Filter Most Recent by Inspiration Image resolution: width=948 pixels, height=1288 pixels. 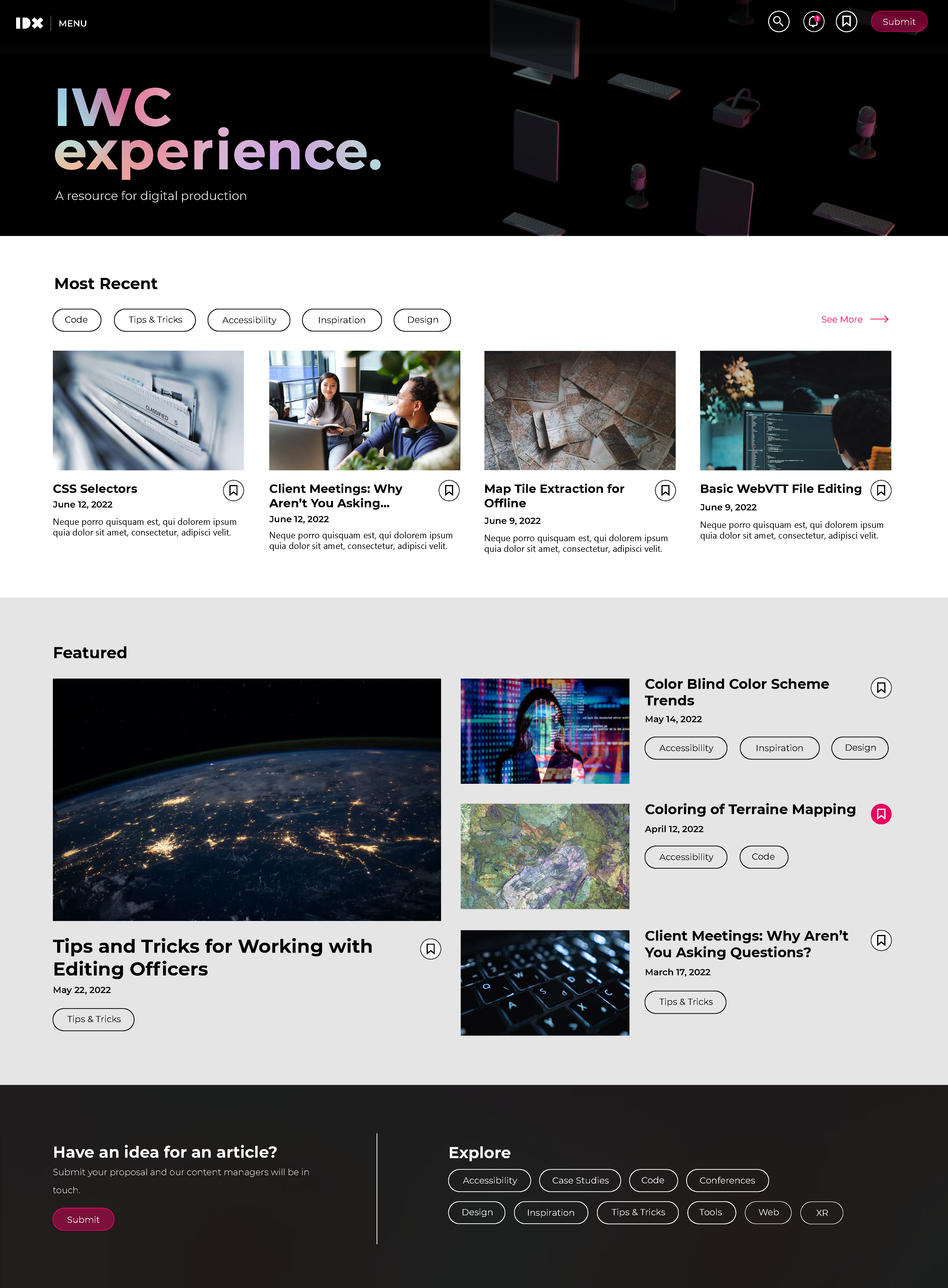[342, 320]
